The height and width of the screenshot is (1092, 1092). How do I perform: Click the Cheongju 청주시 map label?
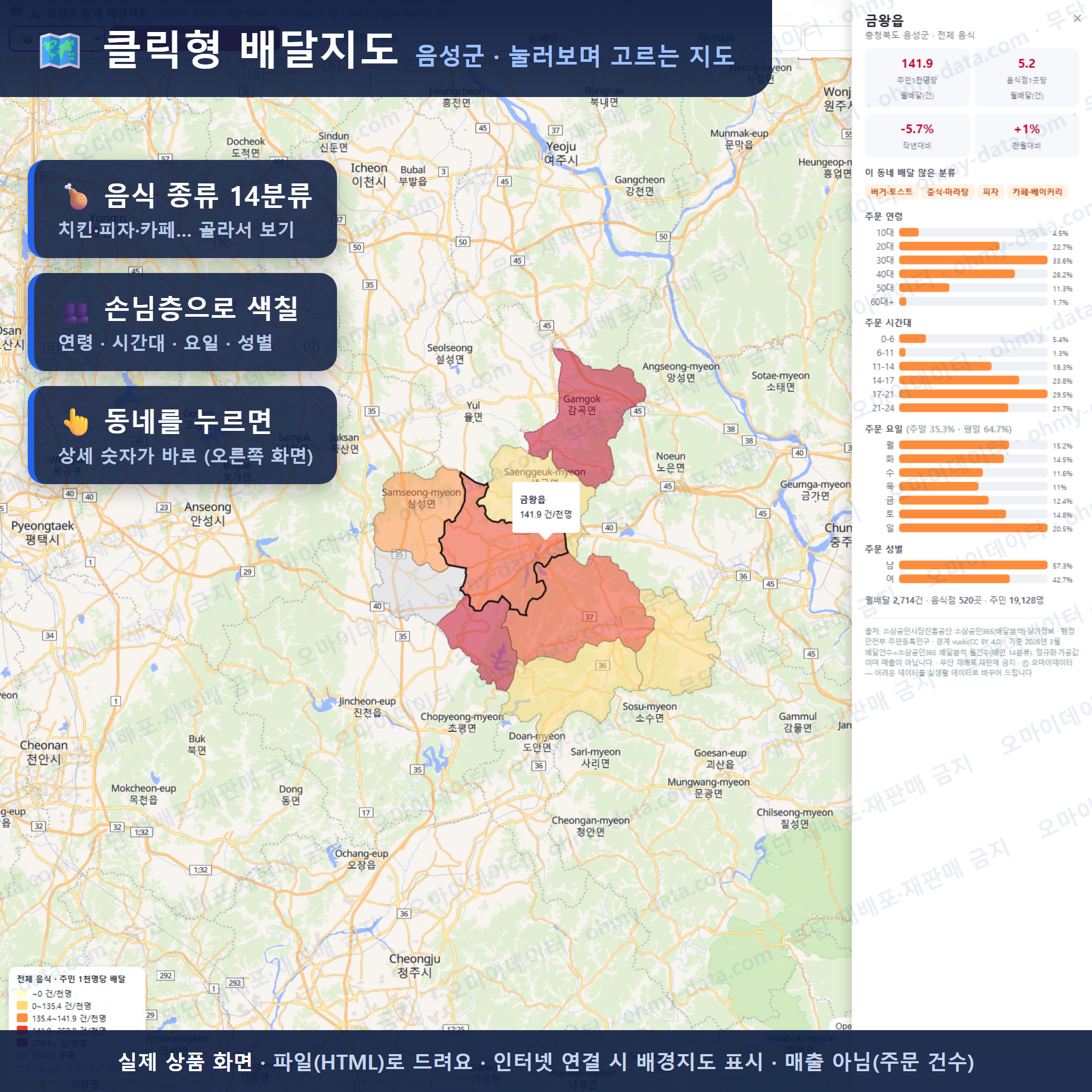[414, 966]
